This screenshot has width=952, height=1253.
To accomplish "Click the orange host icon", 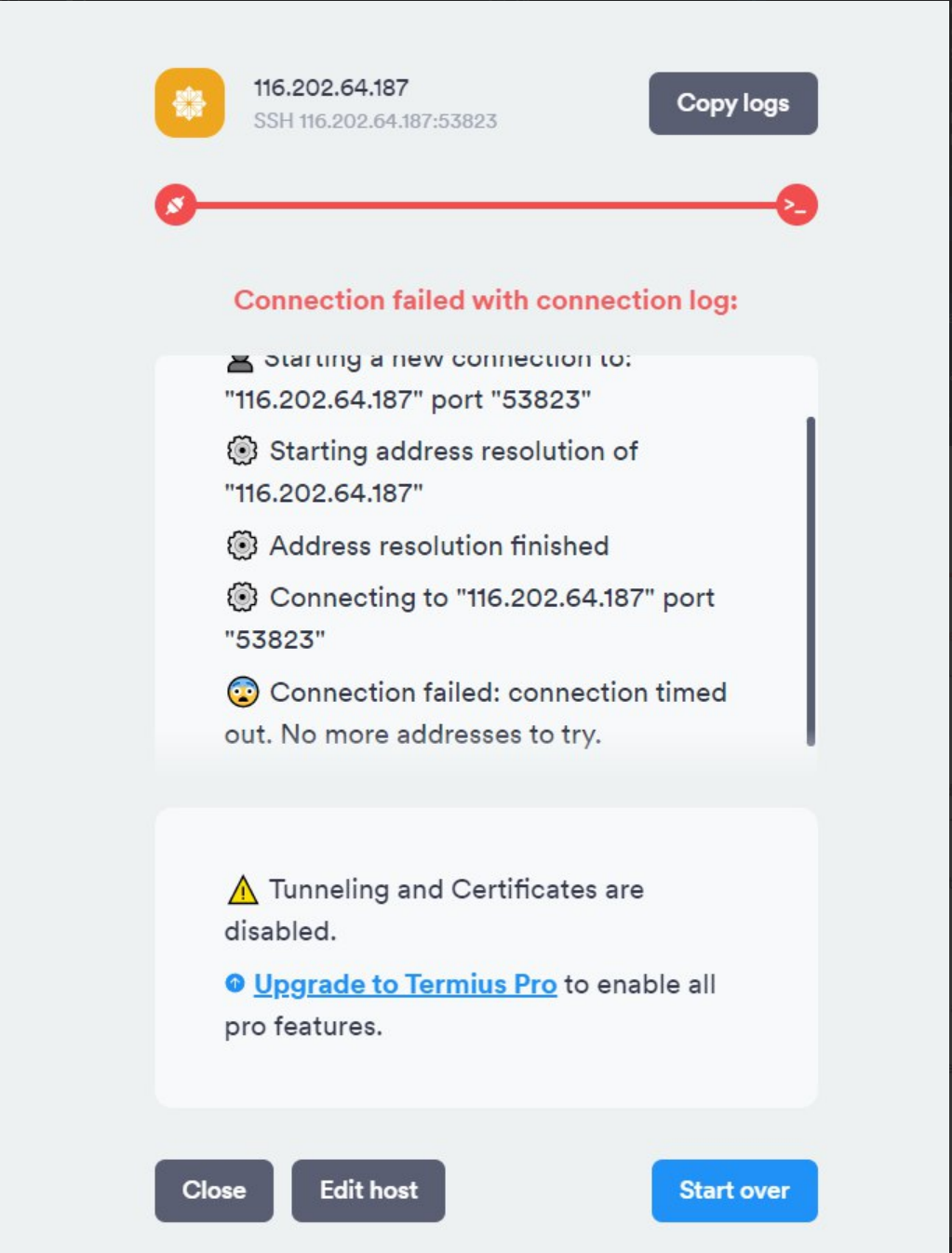I will click(x=190, y=102).
